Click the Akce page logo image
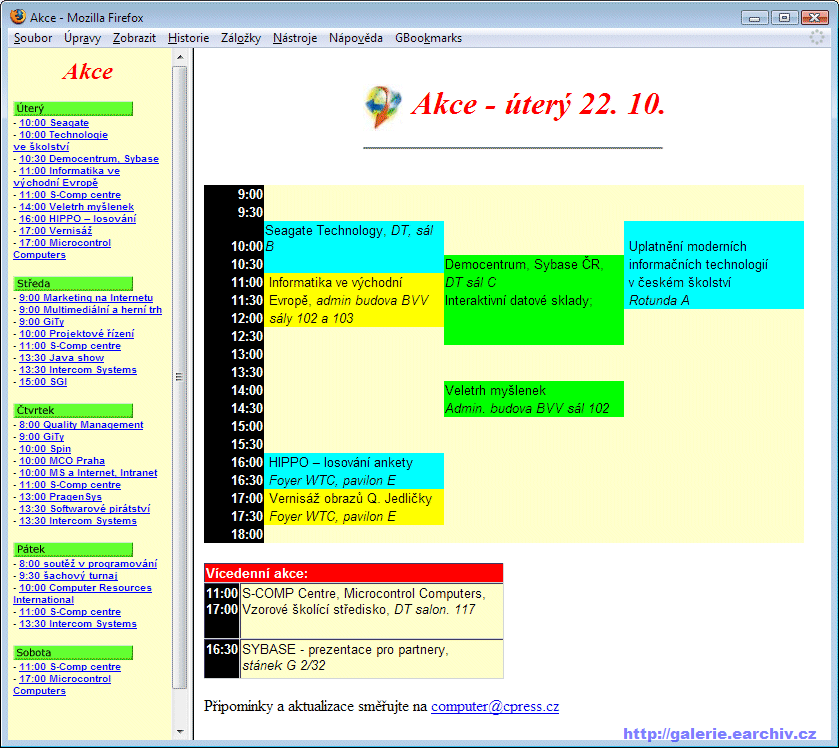This screenshot has height=748, width=839. 383,106
